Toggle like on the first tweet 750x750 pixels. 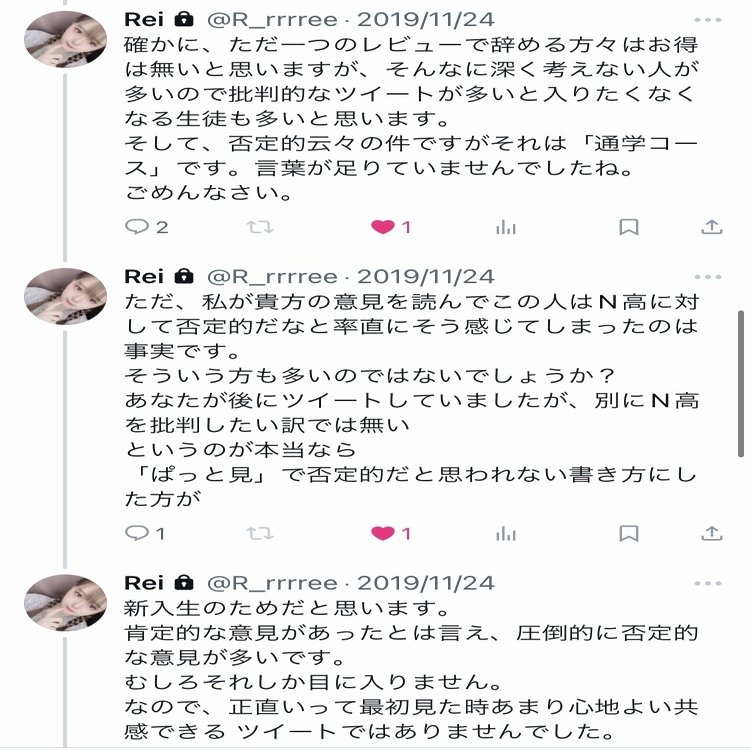(383, 227)
